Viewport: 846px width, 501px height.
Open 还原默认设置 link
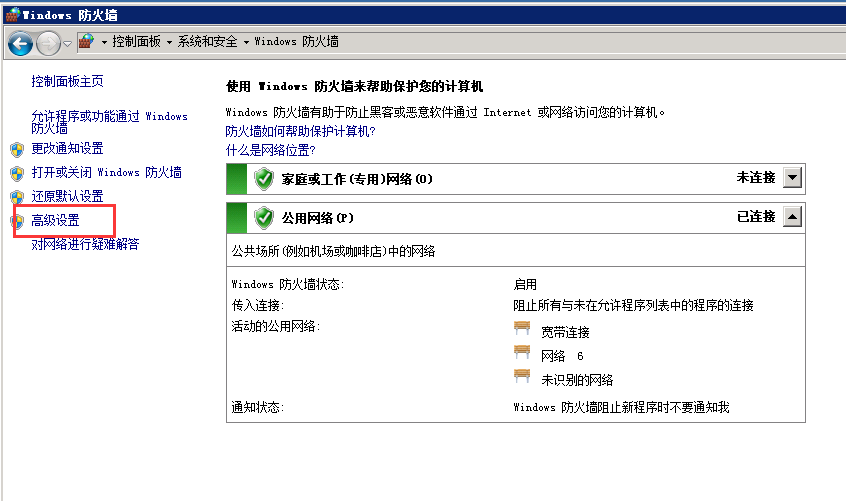tap(67, 196)
